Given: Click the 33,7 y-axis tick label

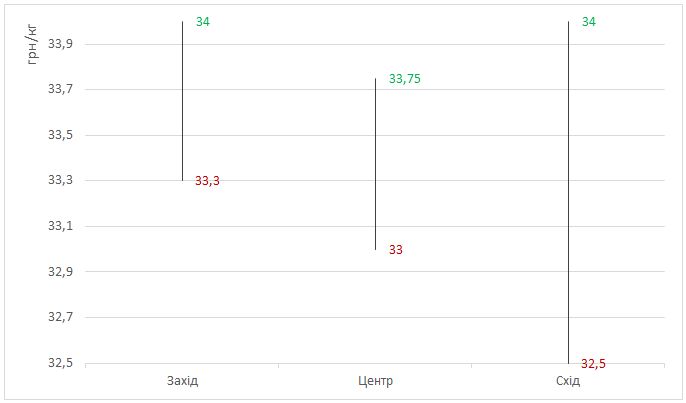Looking at the screenshot, I should point(61,90).
